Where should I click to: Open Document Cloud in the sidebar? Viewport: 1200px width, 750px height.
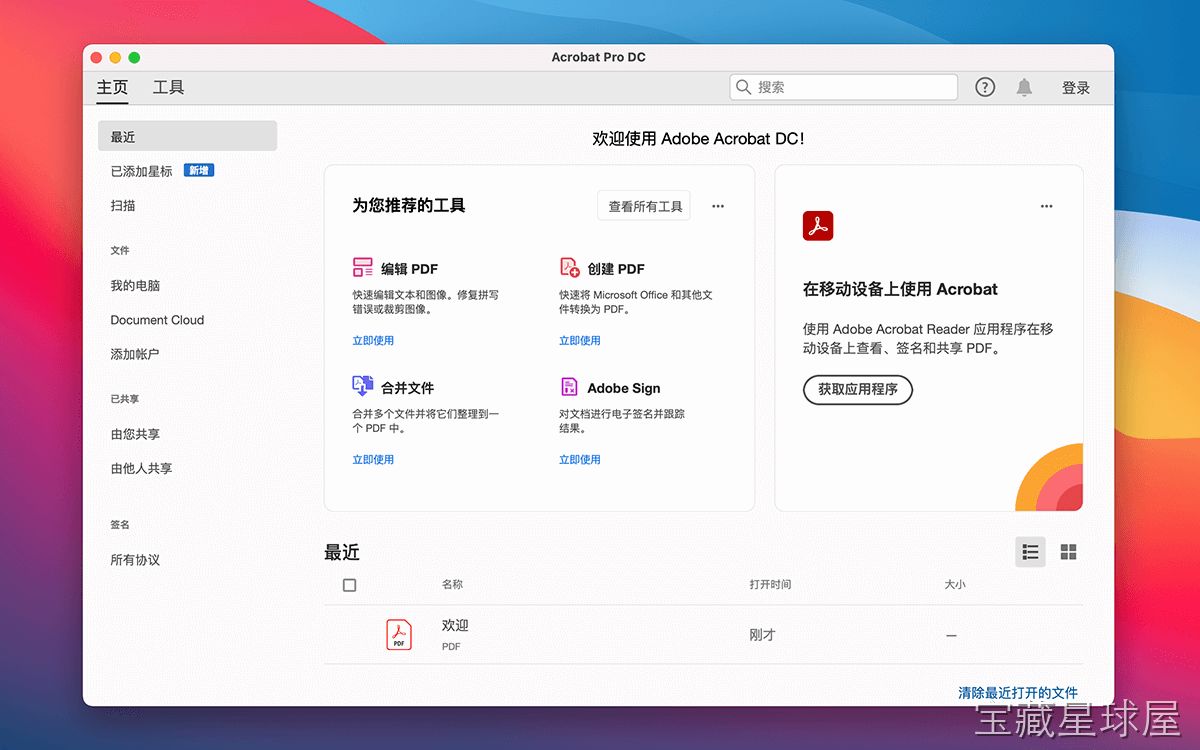pyautogui.click(x=157, y=320)
